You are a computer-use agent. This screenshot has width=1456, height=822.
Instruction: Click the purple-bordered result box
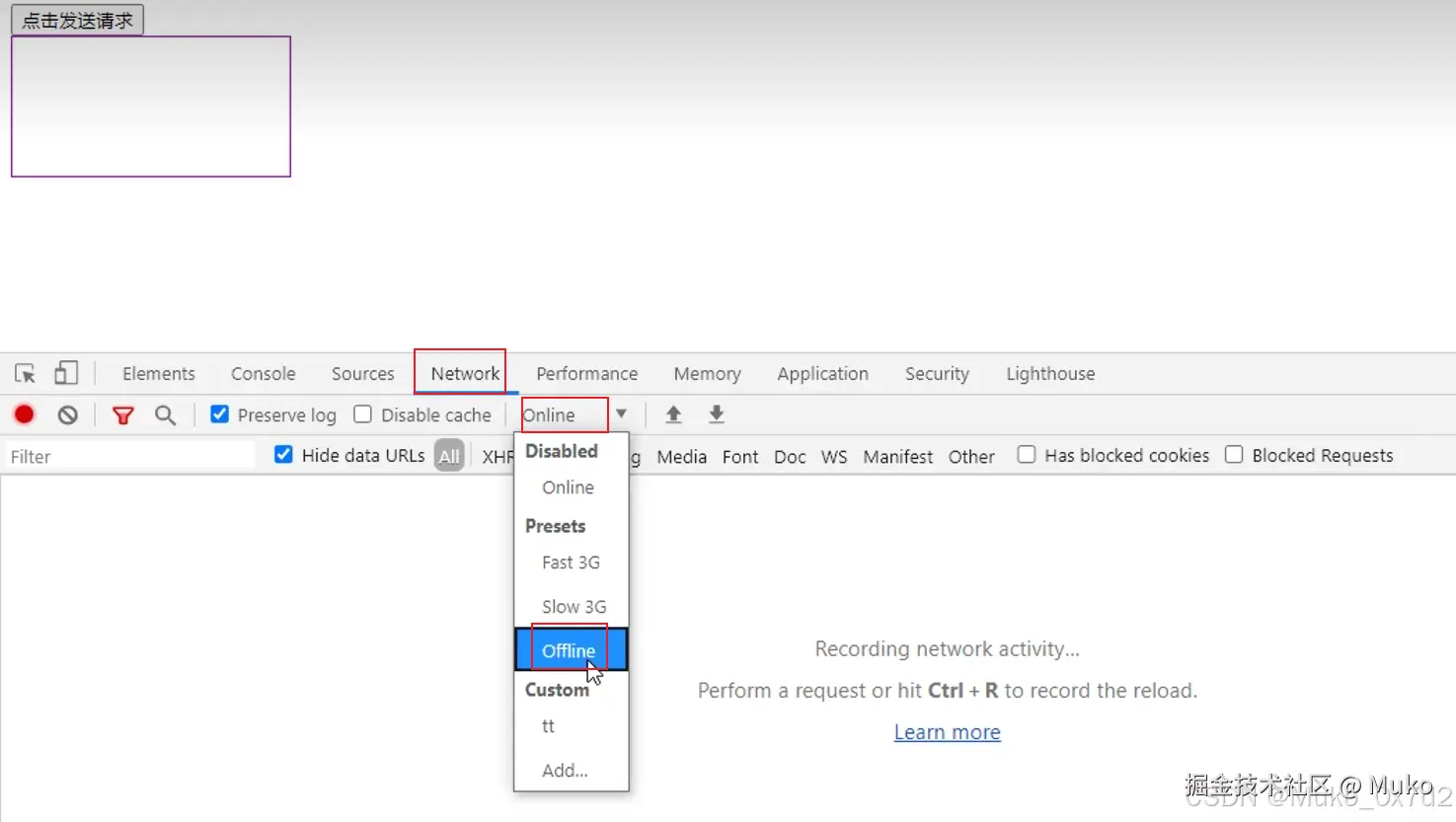(x=151, y=107)
